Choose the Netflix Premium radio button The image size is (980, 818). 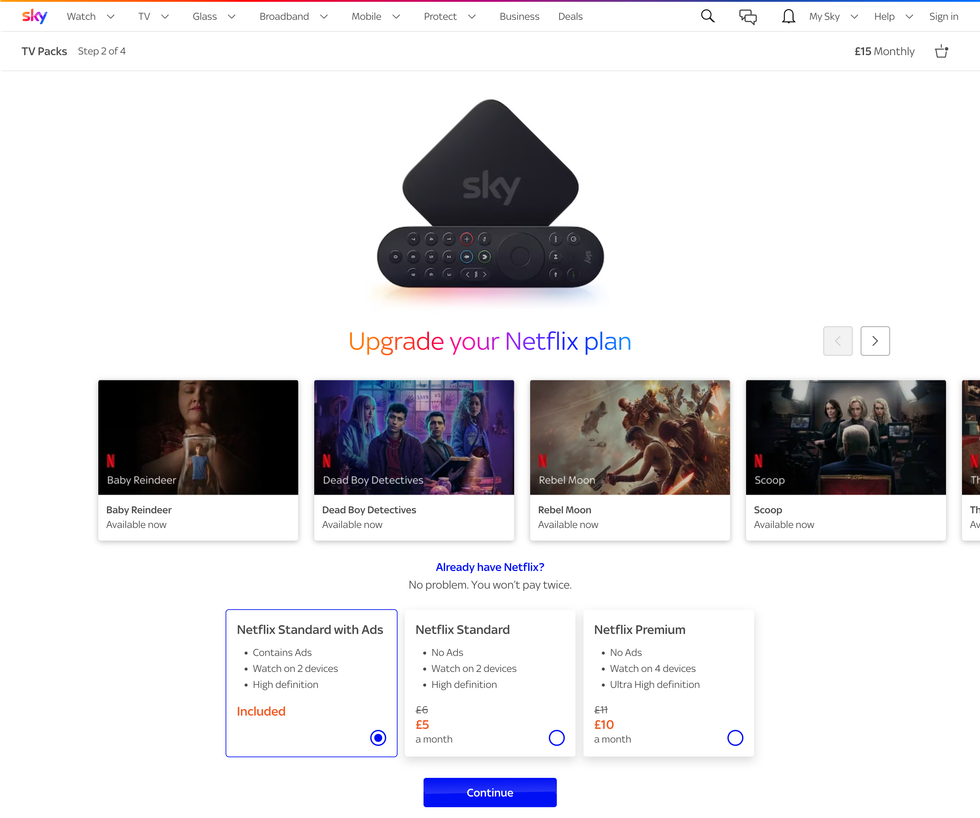735,738
